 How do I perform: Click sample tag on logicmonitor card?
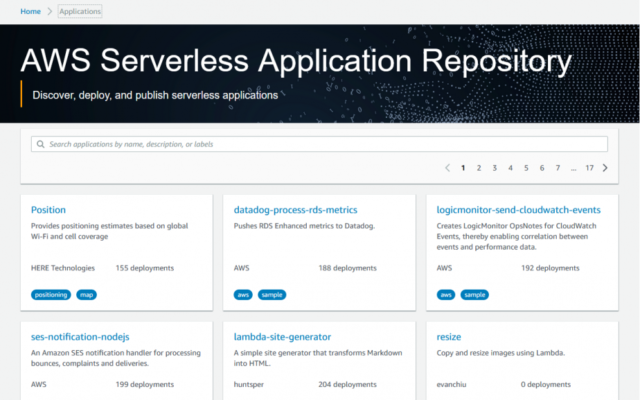coord(475,295)
